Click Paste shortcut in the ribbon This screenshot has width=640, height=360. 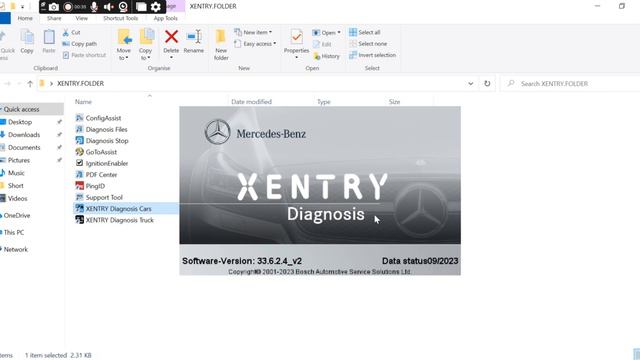(x=84, y=55)
